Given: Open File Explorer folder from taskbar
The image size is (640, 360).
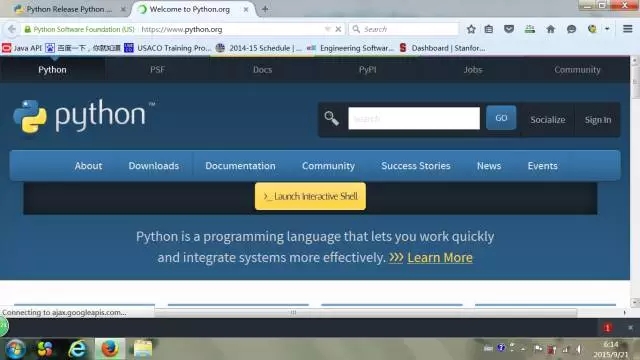Looking at the screenshot, I should click(x=142, y=349).
